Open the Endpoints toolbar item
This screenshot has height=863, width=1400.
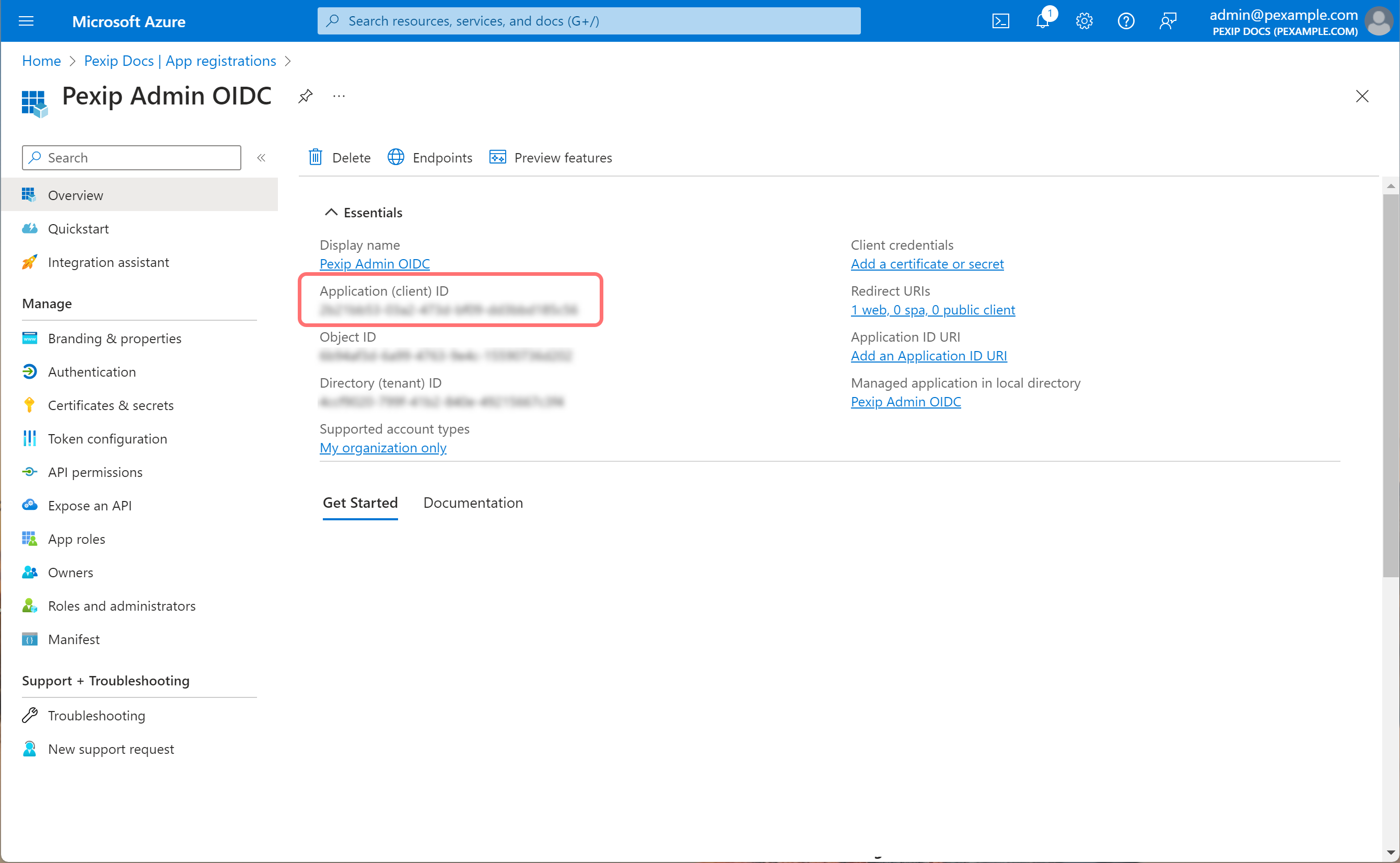(430, 157)
